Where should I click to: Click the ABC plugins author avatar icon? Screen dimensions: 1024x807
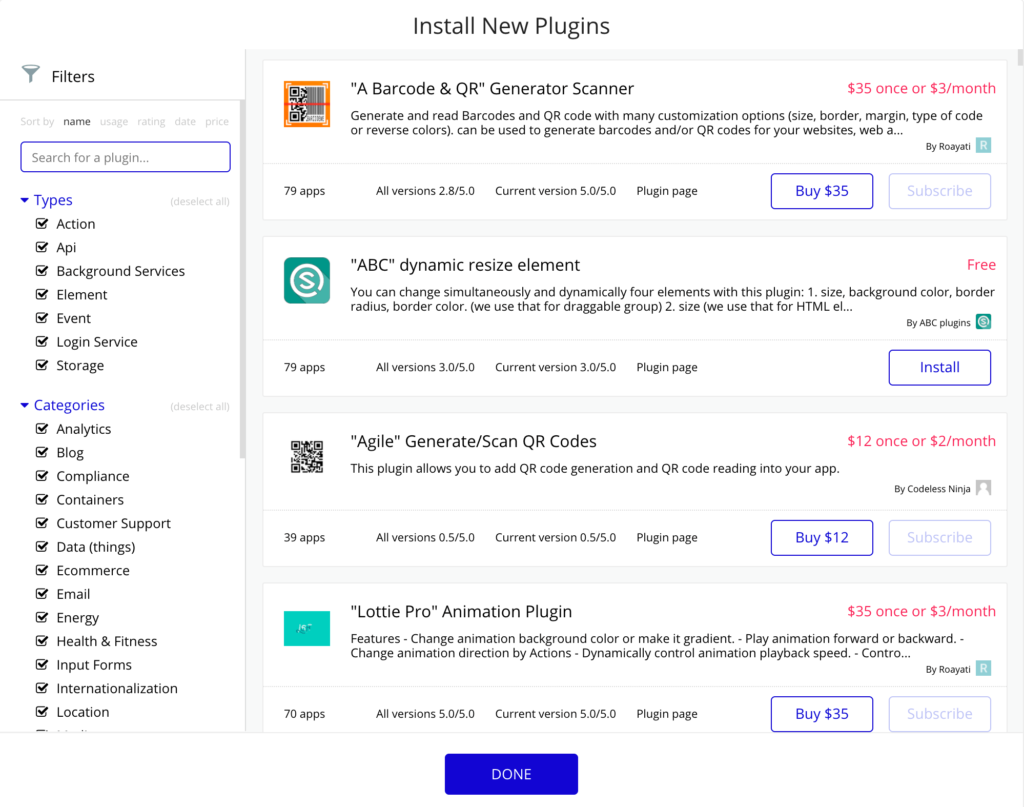tap(983, 322)
